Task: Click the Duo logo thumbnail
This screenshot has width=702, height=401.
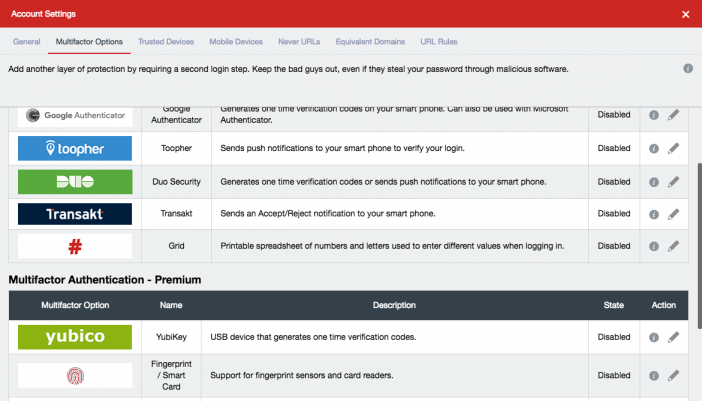Action: tap(75, 182)
